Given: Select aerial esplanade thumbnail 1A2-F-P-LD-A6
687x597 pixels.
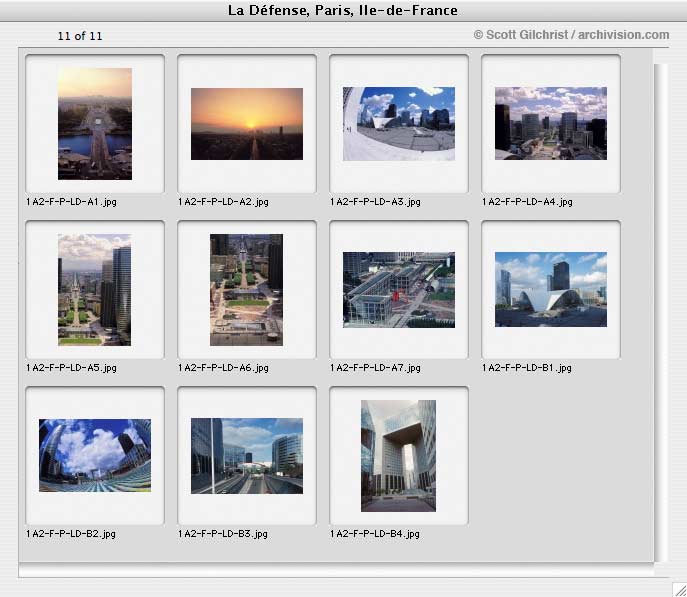Looking at the screenshot, I should click(x=246, y=290).
